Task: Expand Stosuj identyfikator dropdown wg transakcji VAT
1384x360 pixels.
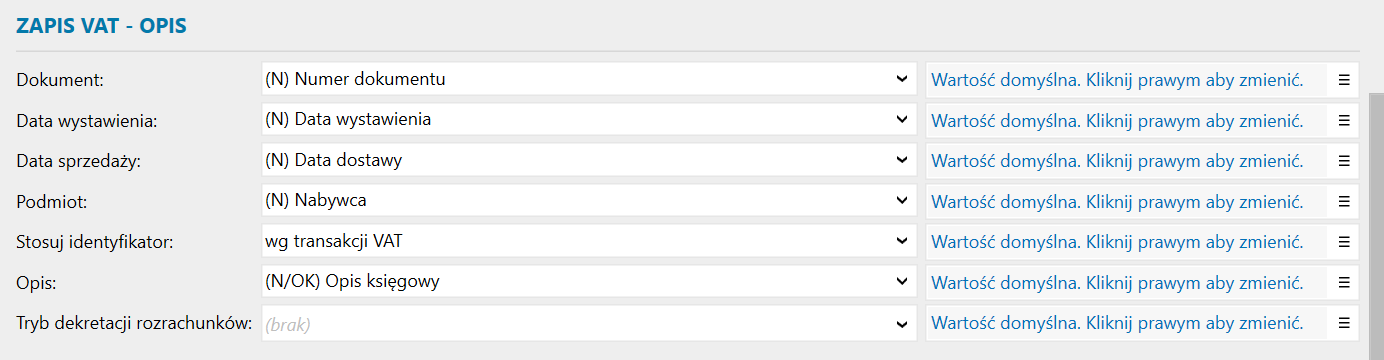Action: [x=588, y=241]
